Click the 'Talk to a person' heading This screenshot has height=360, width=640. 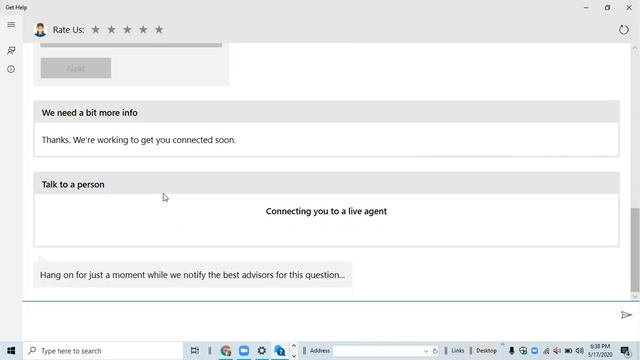(x=73, y=184)
